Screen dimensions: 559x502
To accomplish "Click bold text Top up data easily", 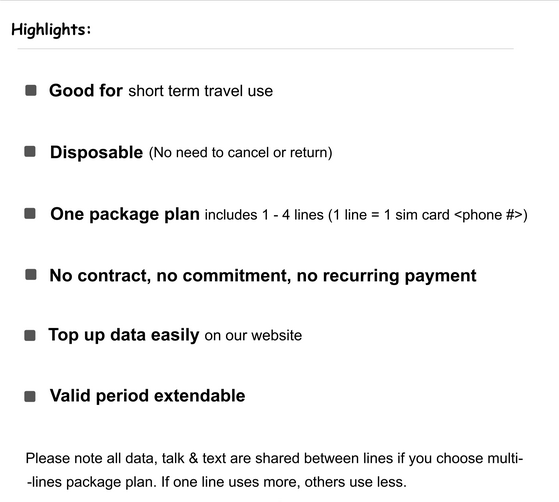I will pos(124,335).
